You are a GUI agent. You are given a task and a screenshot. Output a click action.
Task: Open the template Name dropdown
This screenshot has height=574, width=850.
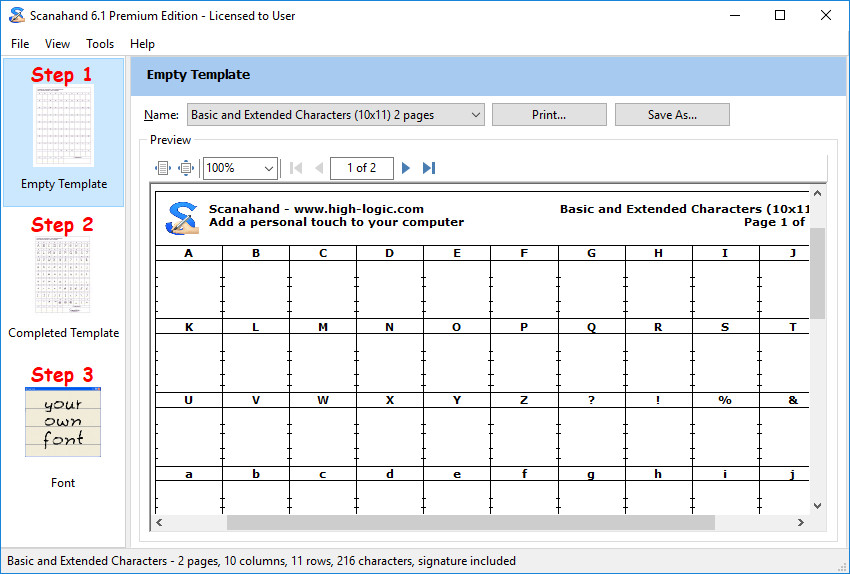pyautogui.click(x=336, y=115)
